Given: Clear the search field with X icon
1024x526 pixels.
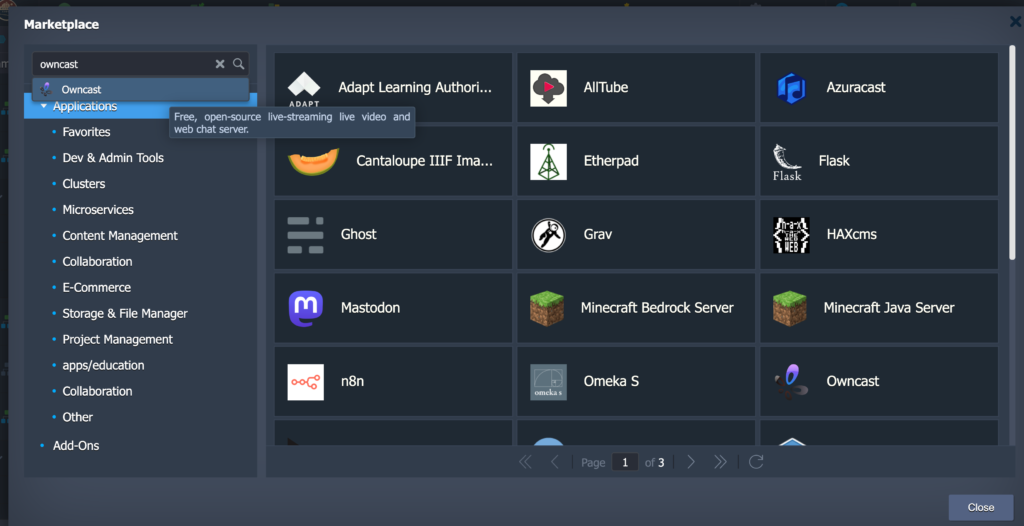Looking at the screenshot, I should (x=220, y=64).
